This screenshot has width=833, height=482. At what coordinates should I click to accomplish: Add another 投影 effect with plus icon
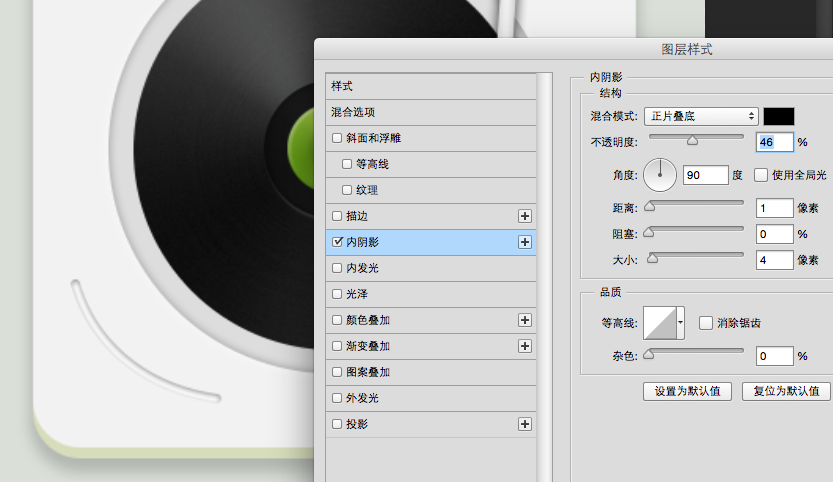[x=525, y=424]
